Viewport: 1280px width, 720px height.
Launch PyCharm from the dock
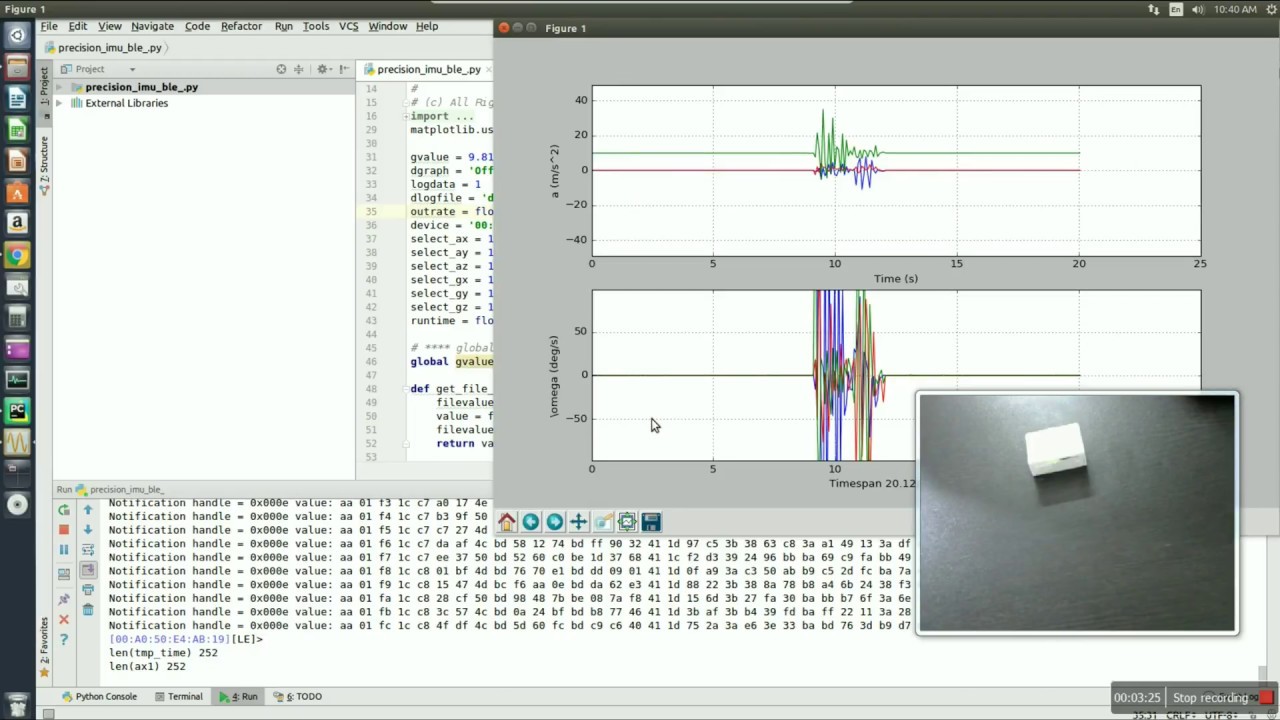(17, 410)
